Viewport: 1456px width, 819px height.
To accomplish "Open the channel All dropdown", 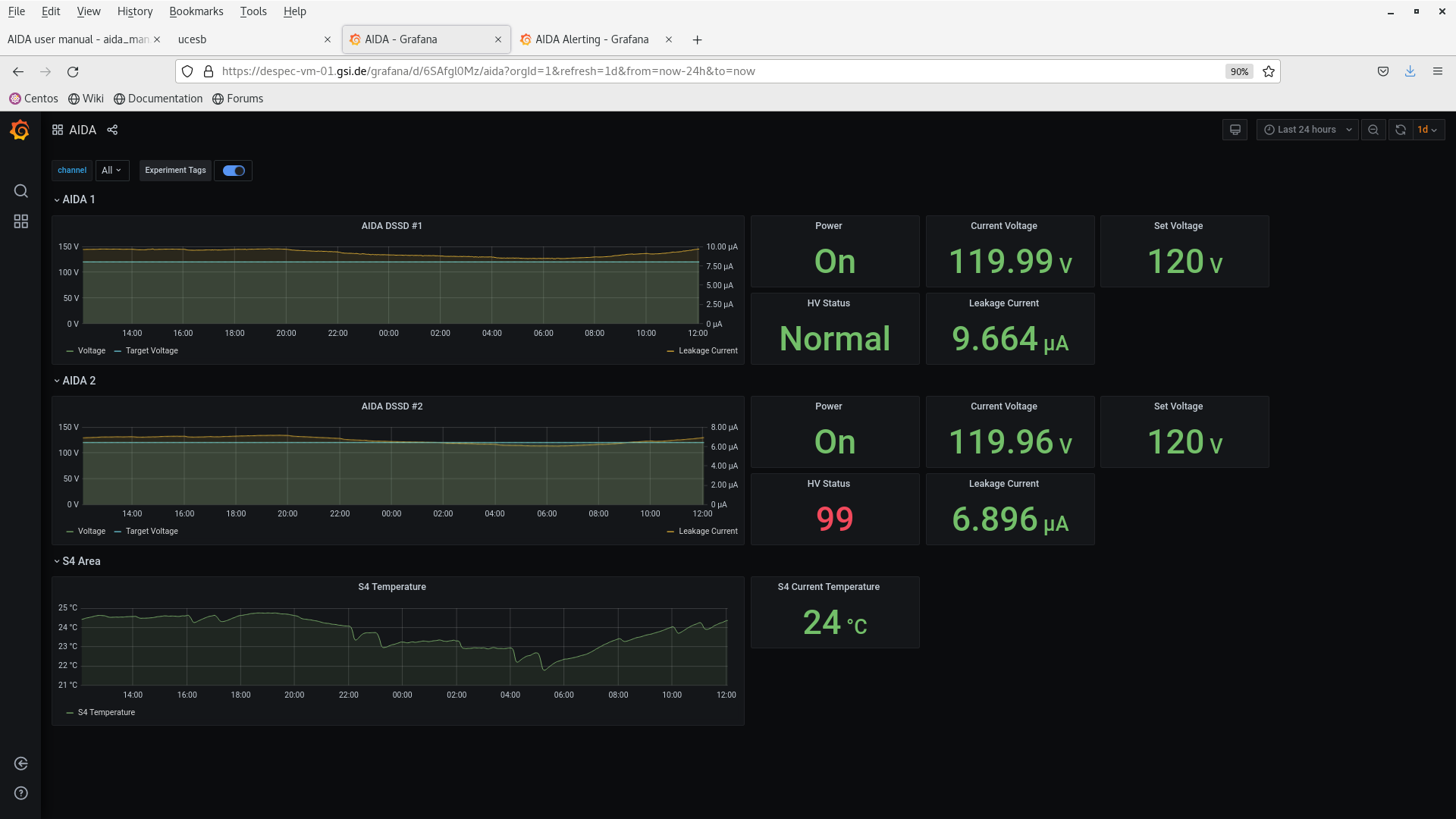I will click(x=111, y=171).
